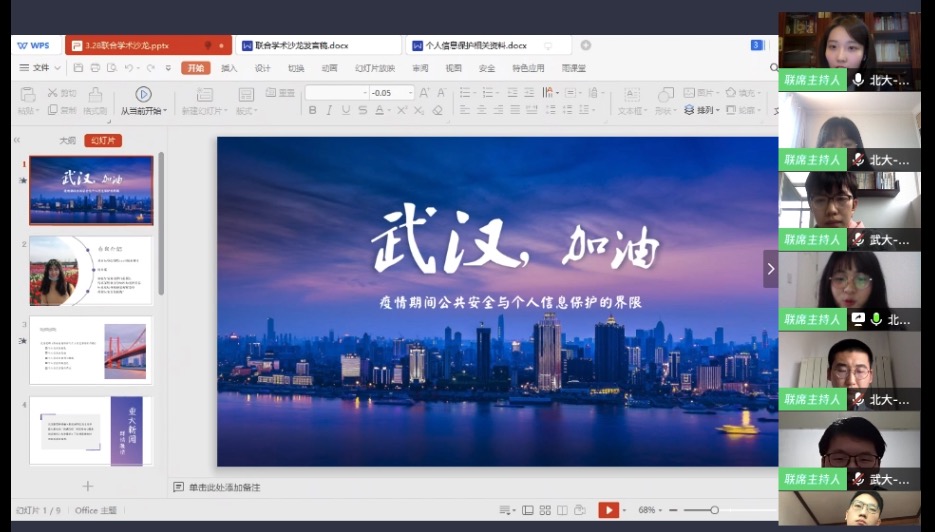
Task: Click the 形状 shapes icon
Action: coord(664,93)
